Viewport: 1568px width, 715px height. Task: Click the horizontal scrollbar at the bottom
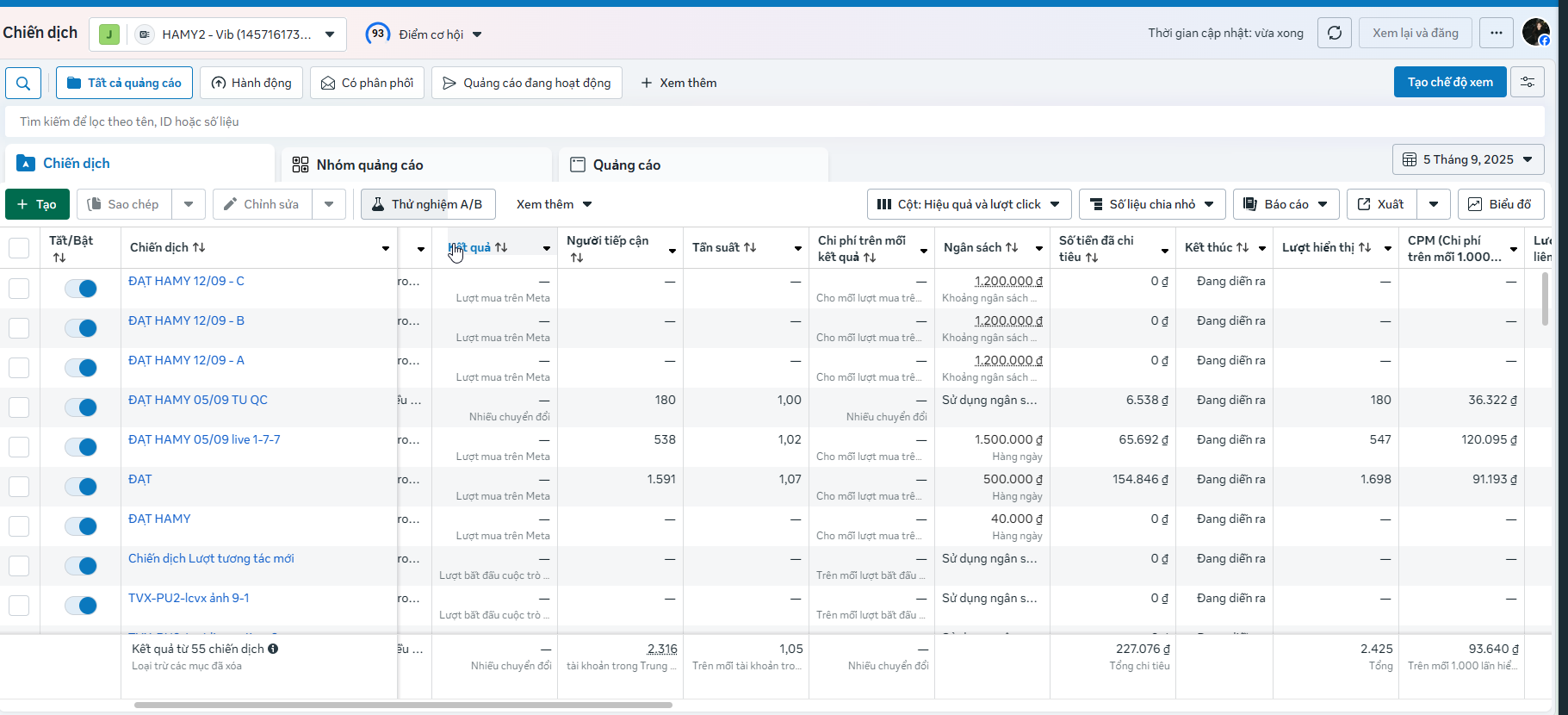pyautogui.click(x=403, y=705)
